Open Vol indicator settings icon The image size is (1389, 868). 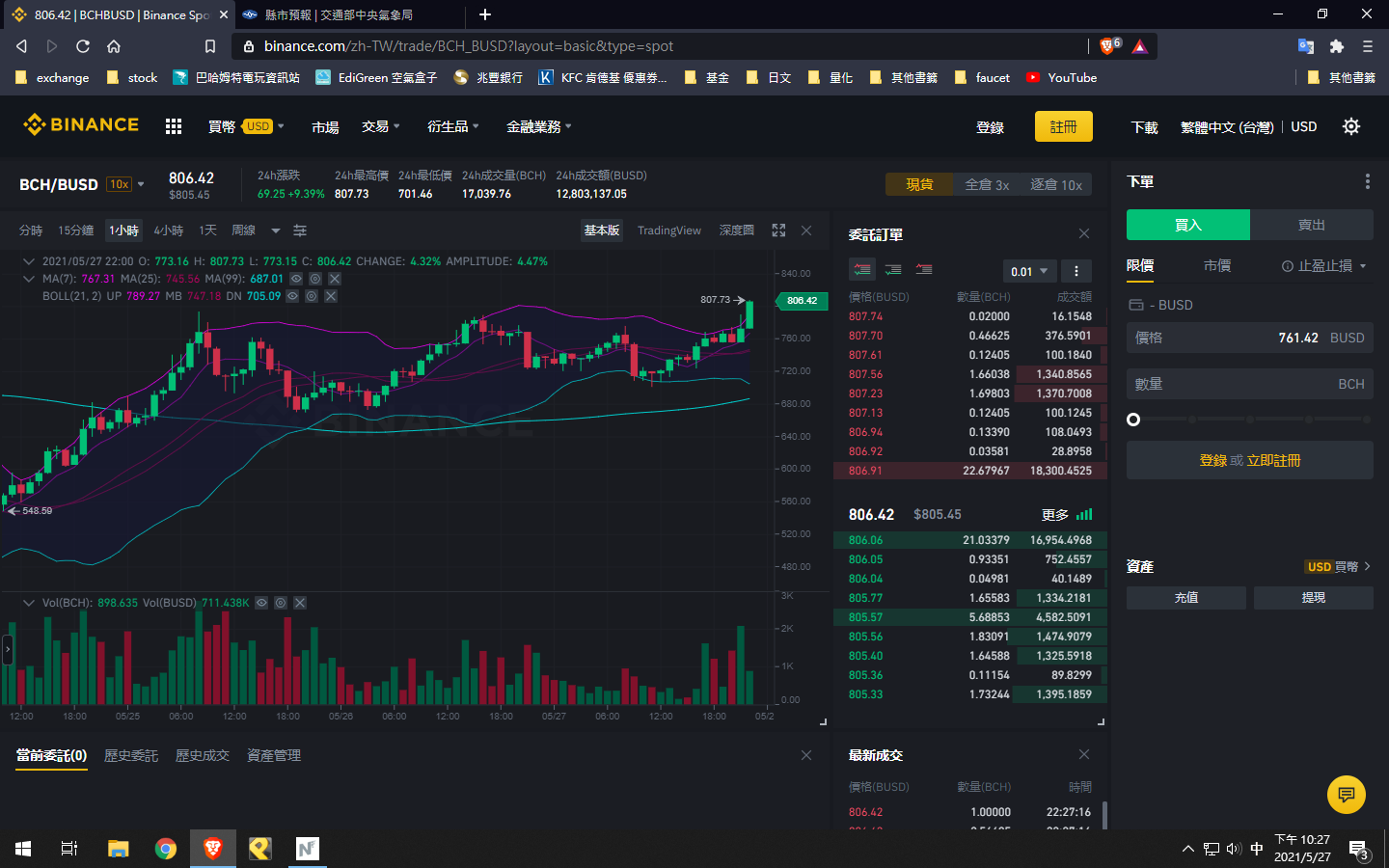281,603
